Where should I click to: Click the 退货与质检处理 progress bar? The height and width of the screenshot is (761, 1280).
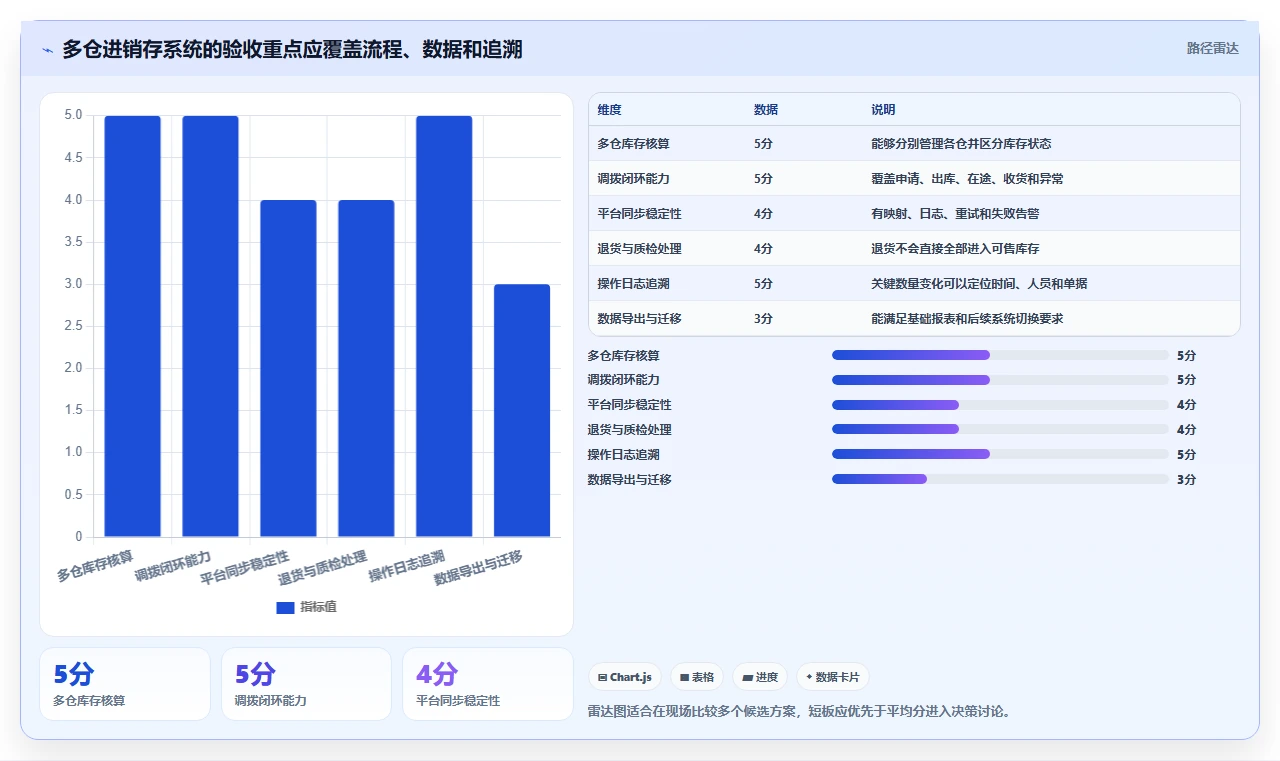coord(1000,430)
